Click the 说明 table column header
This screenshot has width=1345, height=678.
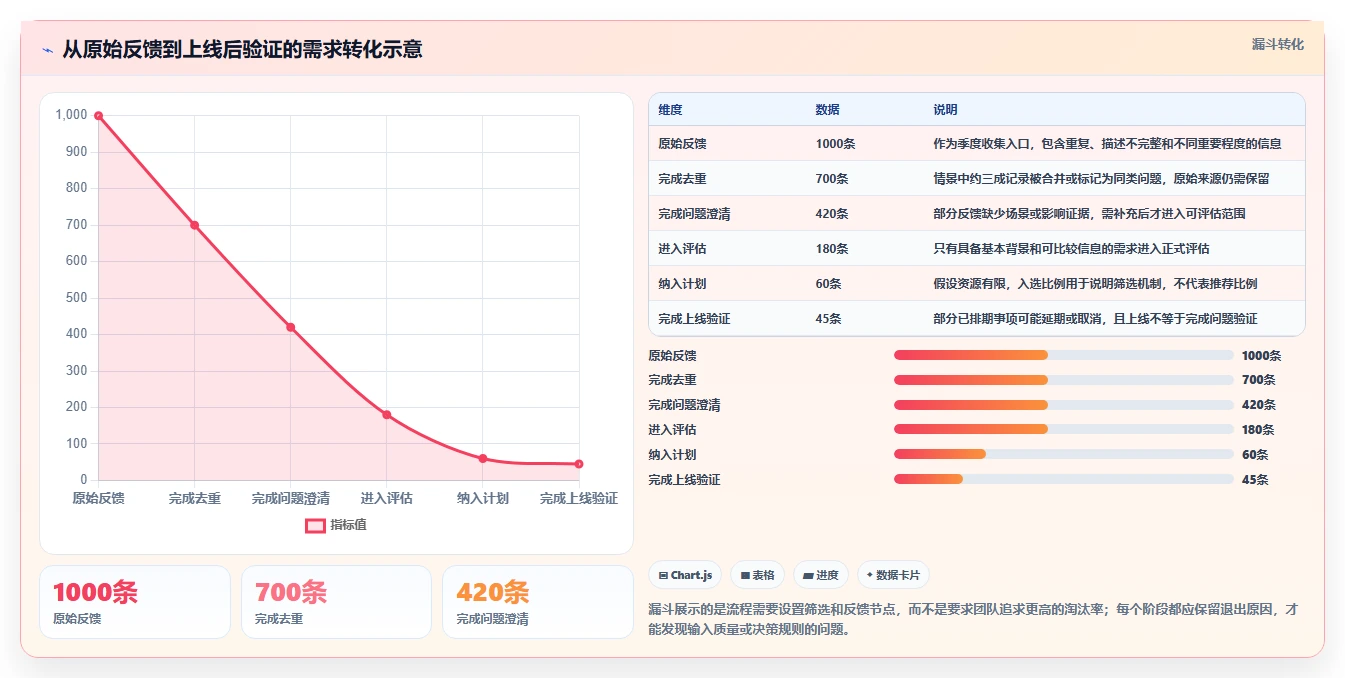(x=945, y=109)
